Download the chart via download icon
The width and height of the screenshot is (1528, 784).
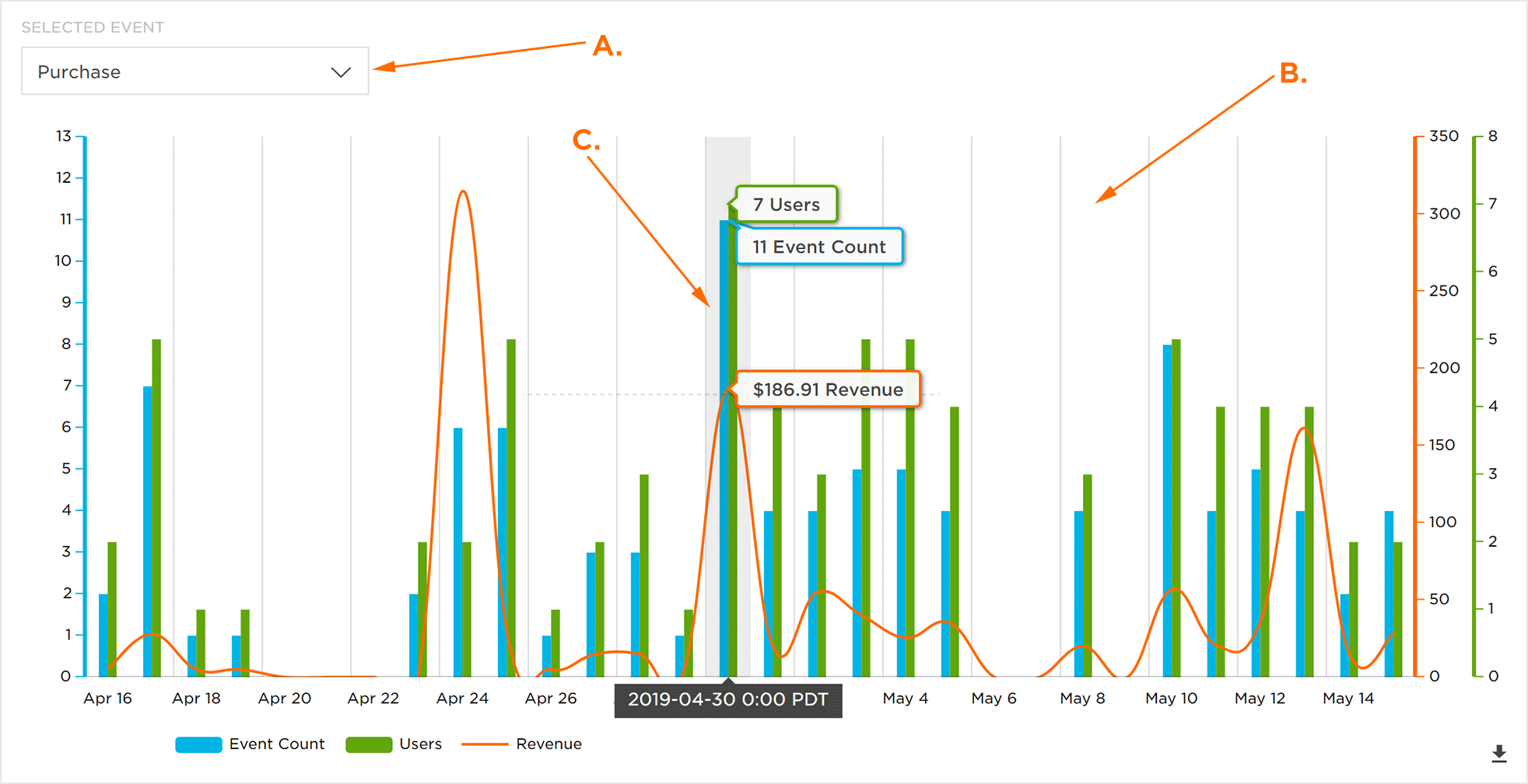click(1499, 753)
